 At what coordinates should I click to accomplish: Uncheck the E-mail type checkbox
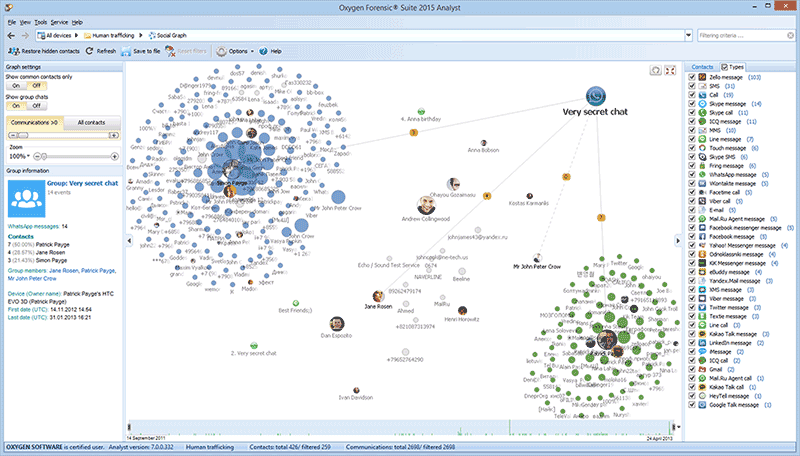click(x=692, y=210)
